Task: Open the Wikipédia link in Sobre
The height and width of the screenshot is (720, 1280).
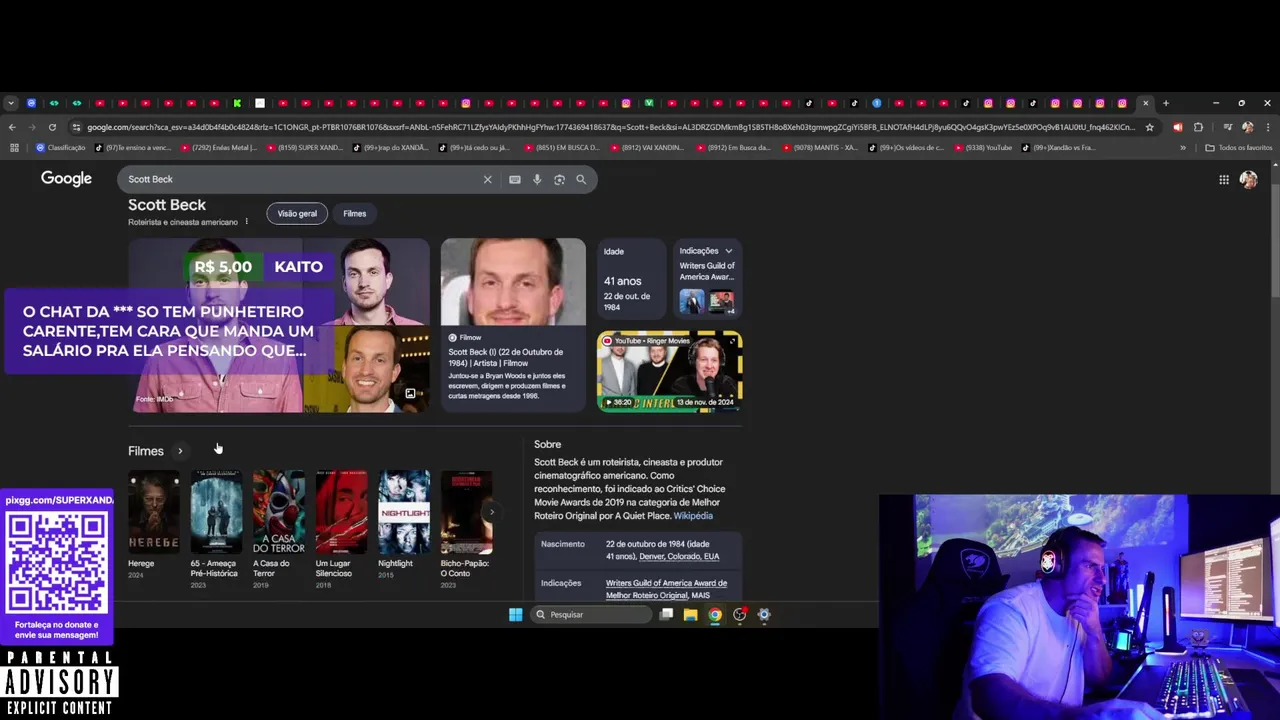Action: click(693, 516)
